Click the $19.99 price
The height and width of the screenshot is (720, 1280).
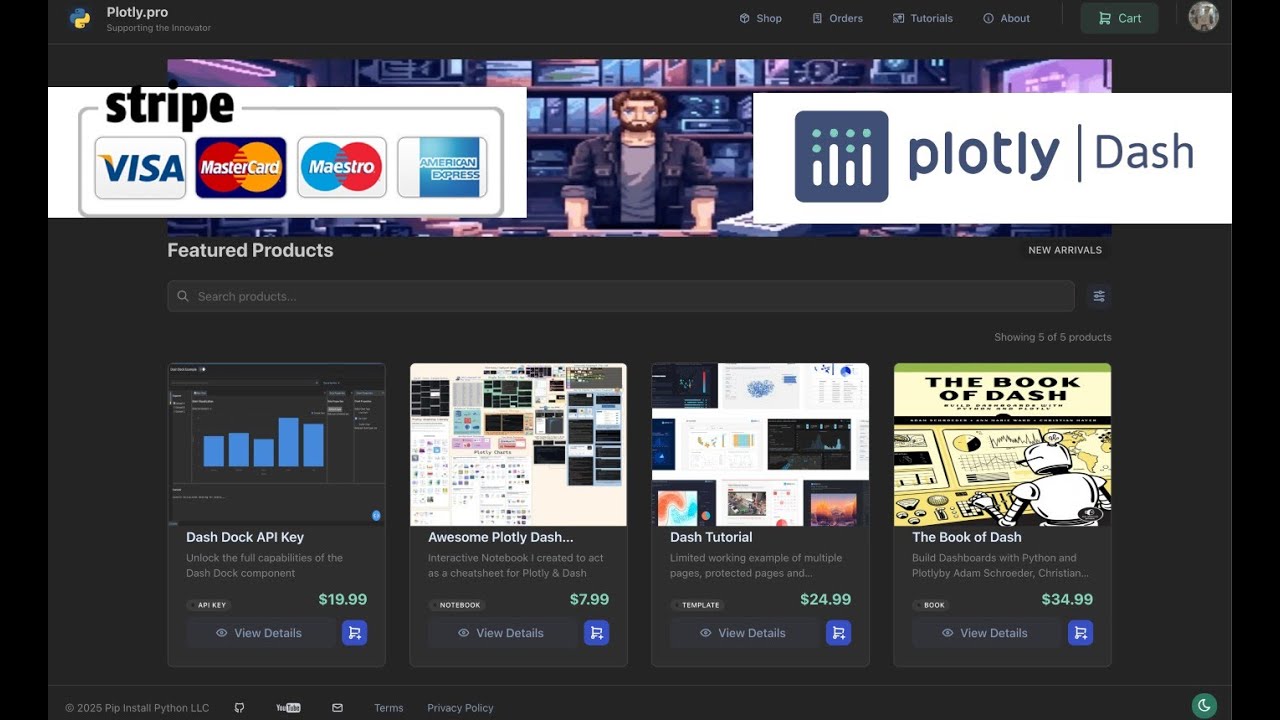click(343, 600)
